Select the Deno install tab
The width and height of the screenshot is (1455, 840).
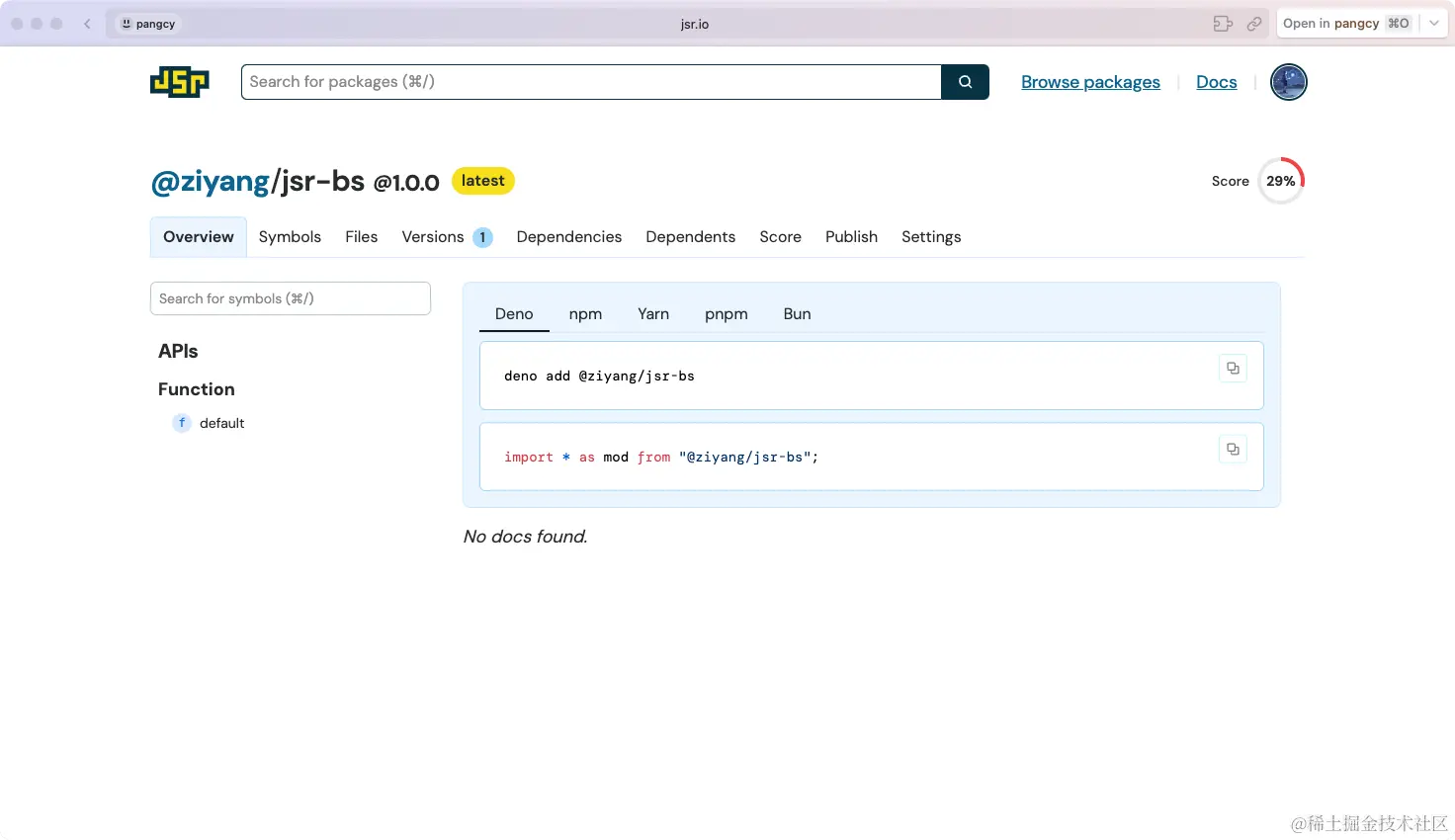pos(514,314)
